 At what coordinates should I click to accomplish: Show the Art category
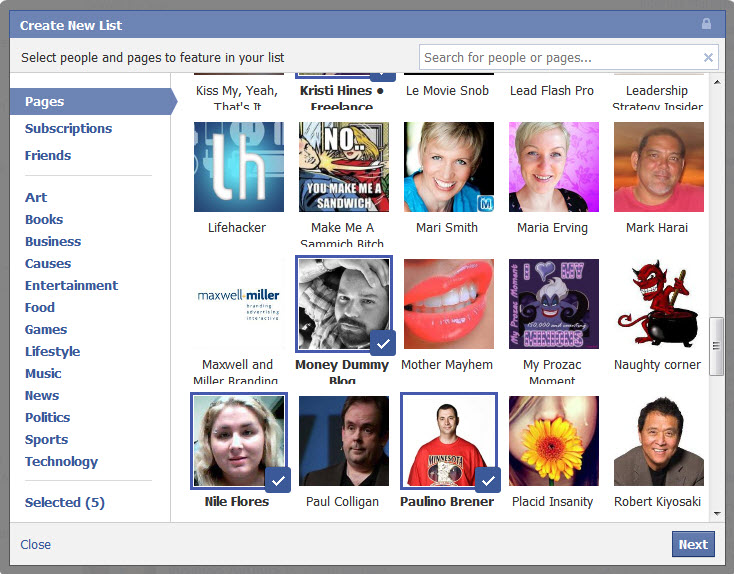point(36,198)
